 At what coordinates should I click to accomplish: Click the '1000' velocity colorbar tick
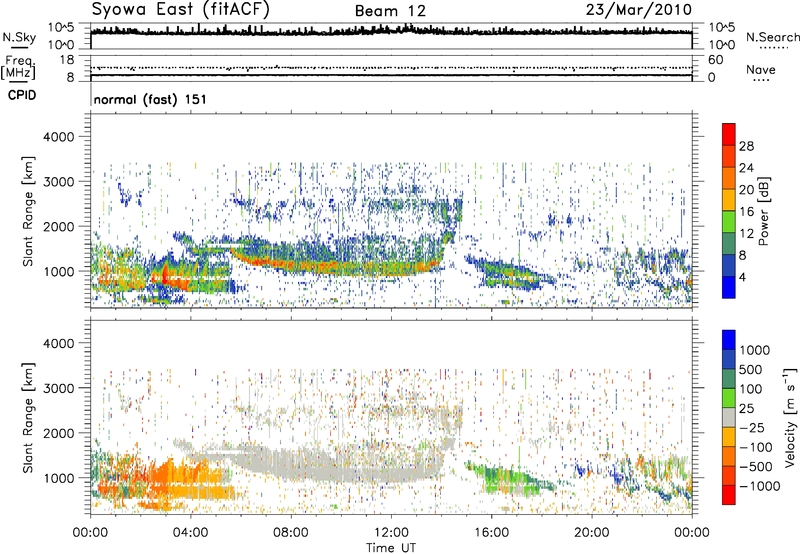pyautogui.click(x=755, y=350)
